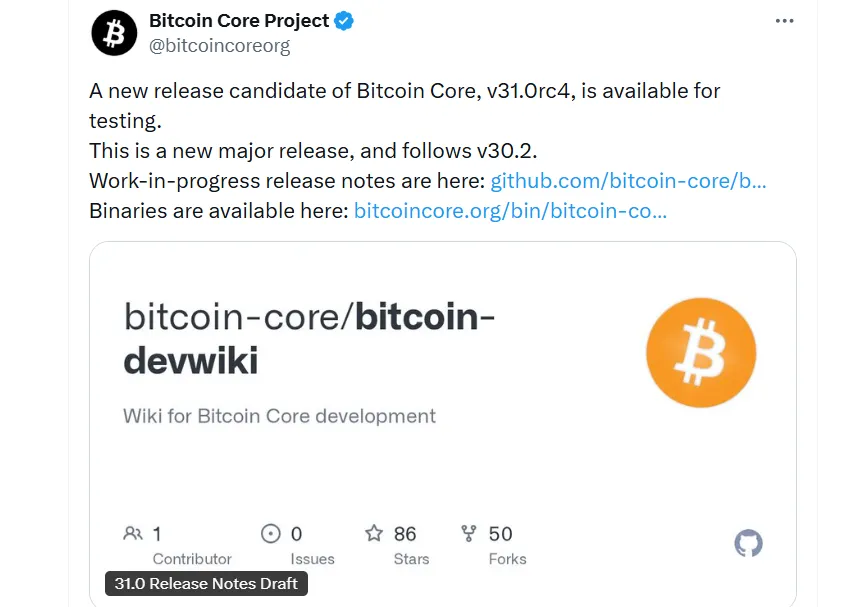The height and width of the screenshot is (607, 845).
Task: Open the three-dot more options menu
Action: [786, 21]
